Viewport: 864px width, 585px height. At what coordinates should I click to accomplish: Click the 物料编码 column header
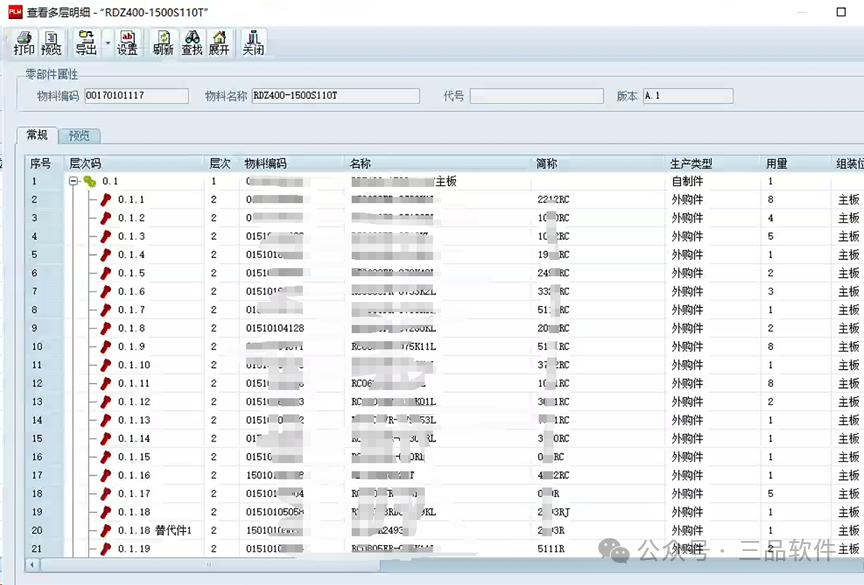[265, 163]
